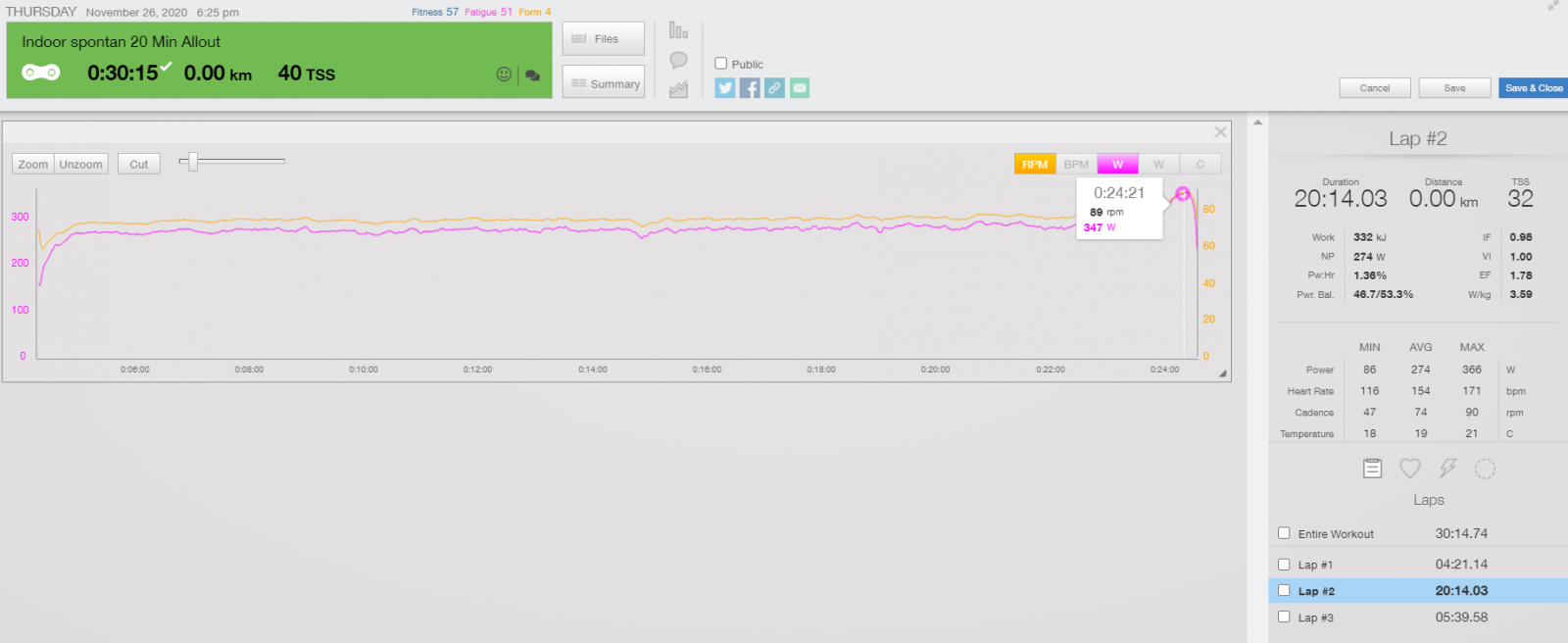
Task: Click the email share icon
Action: point(800,88)
